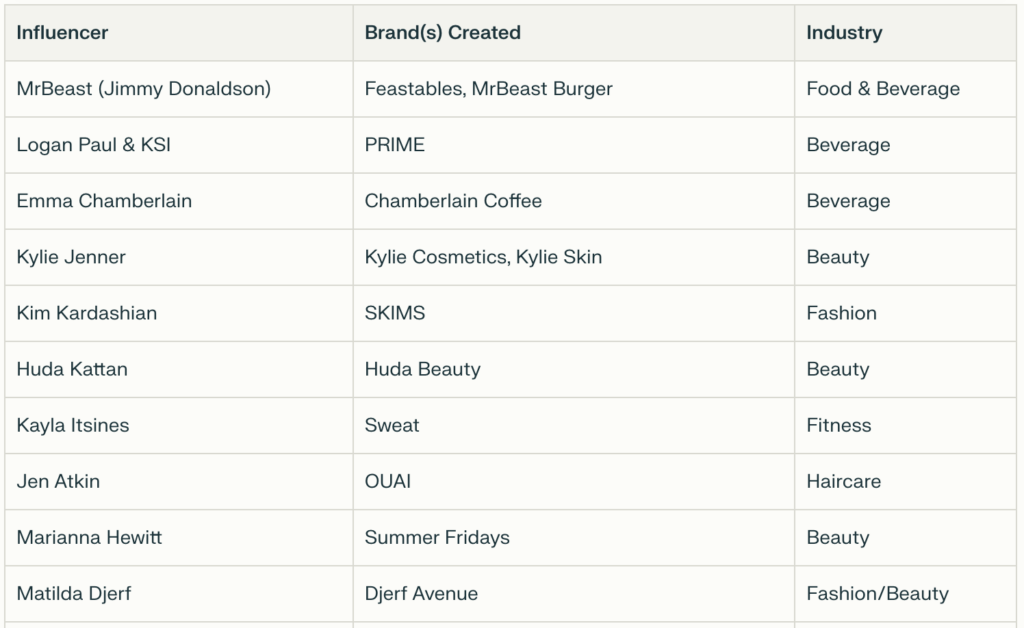Screen dimensions: 1024x628
Task: Click the Logan Paul & KSI cell
Action: point(93,145)
